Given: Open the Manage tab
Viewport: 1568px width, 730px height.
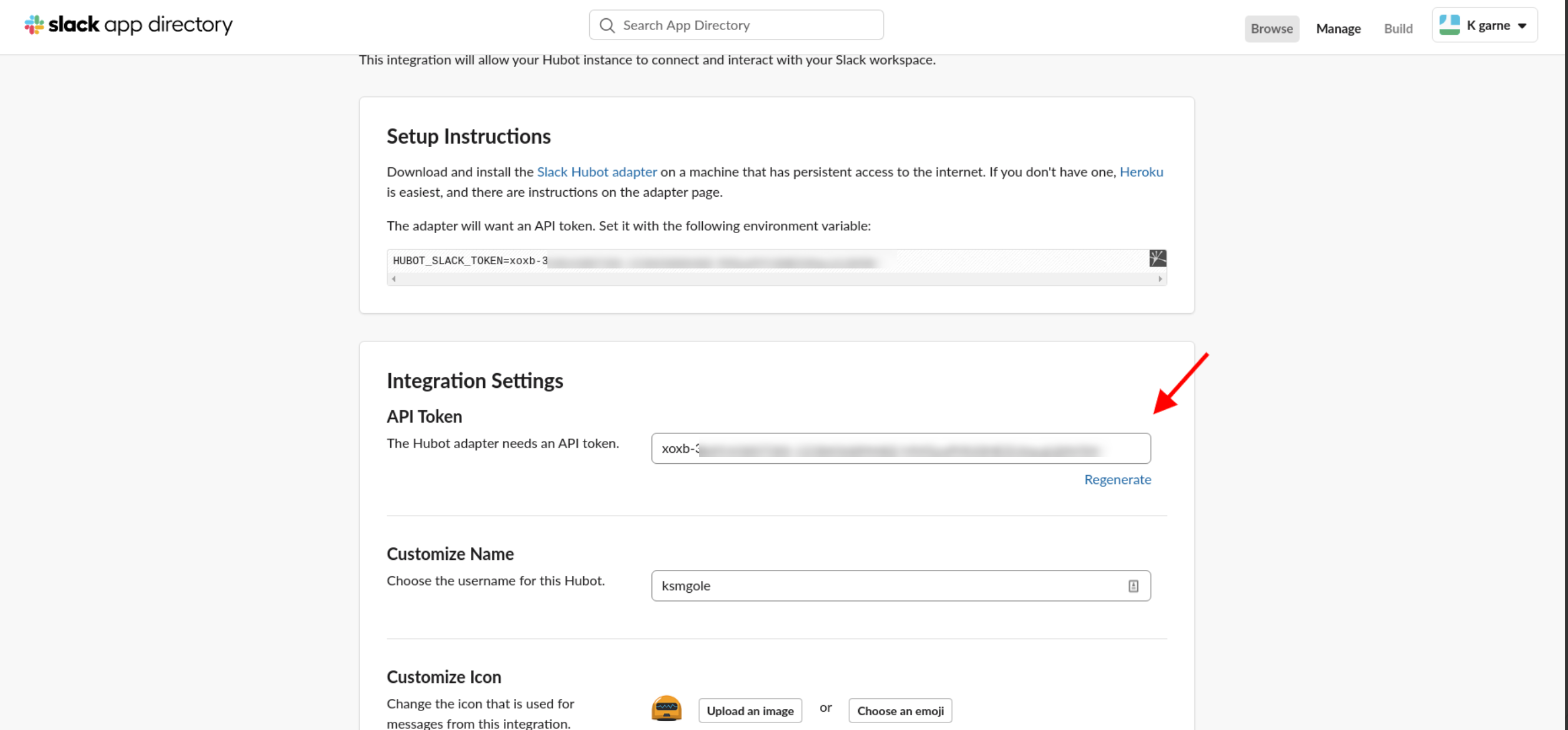Looking at the screenshot, I should 1338,29.
